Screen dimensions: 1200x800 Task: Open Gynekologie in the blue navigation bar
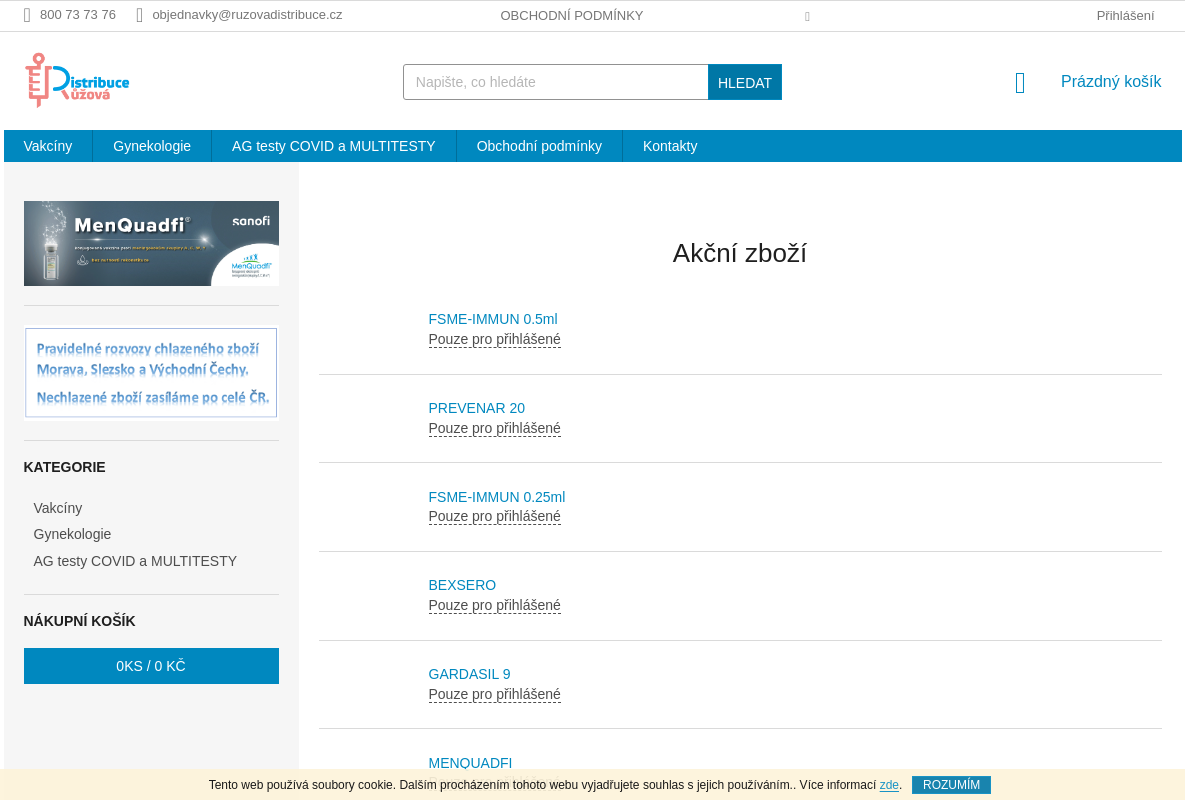[152, 146]
